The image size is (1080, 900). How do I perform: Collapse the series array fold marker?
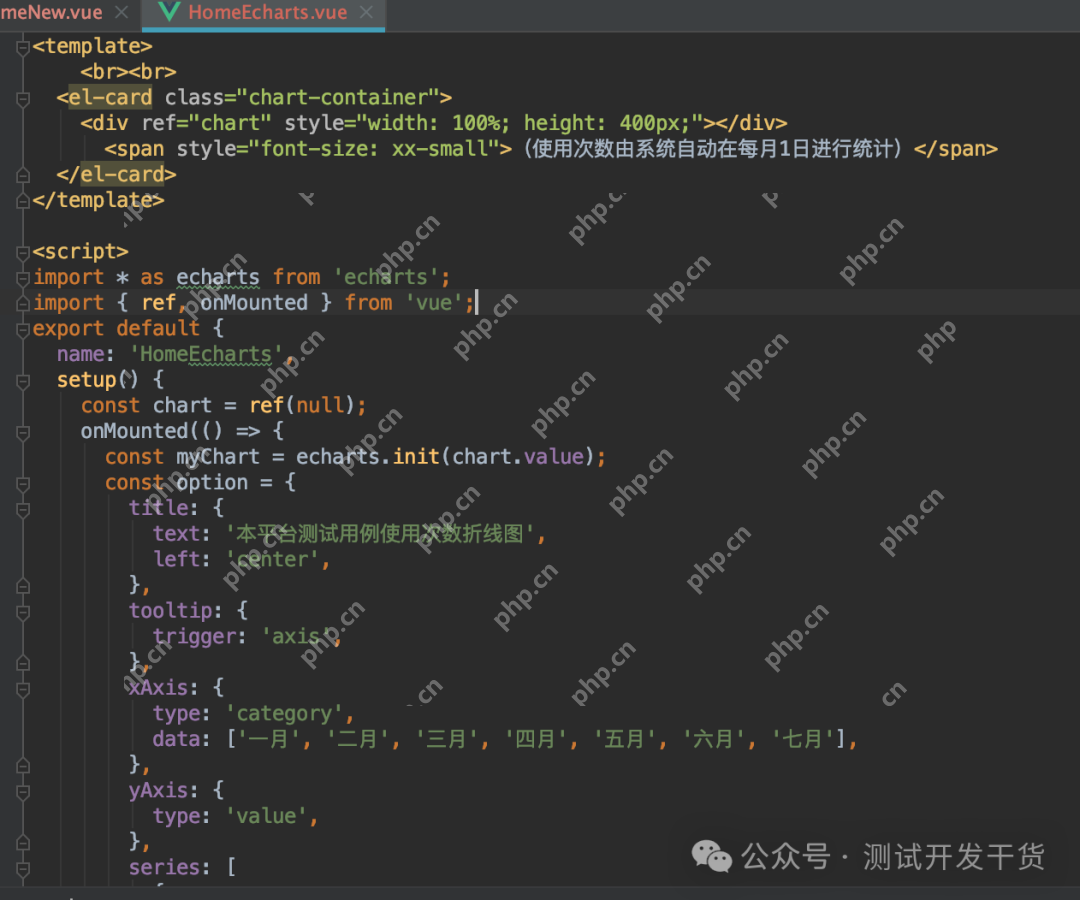pos(23,868)
